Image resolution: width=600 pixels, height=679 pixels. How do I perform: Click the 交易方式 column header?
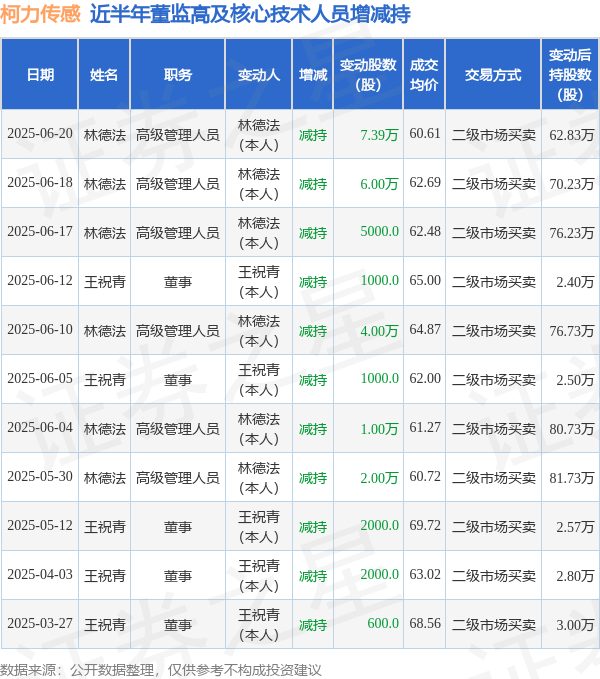click(x=493, y=74)
